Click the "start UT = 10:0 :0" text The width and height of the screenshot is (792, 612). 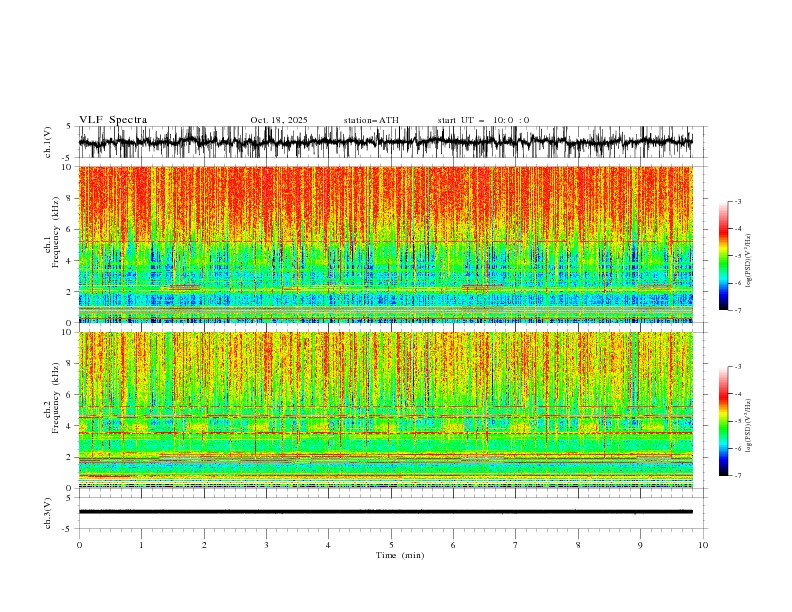[x=483, y=120]
